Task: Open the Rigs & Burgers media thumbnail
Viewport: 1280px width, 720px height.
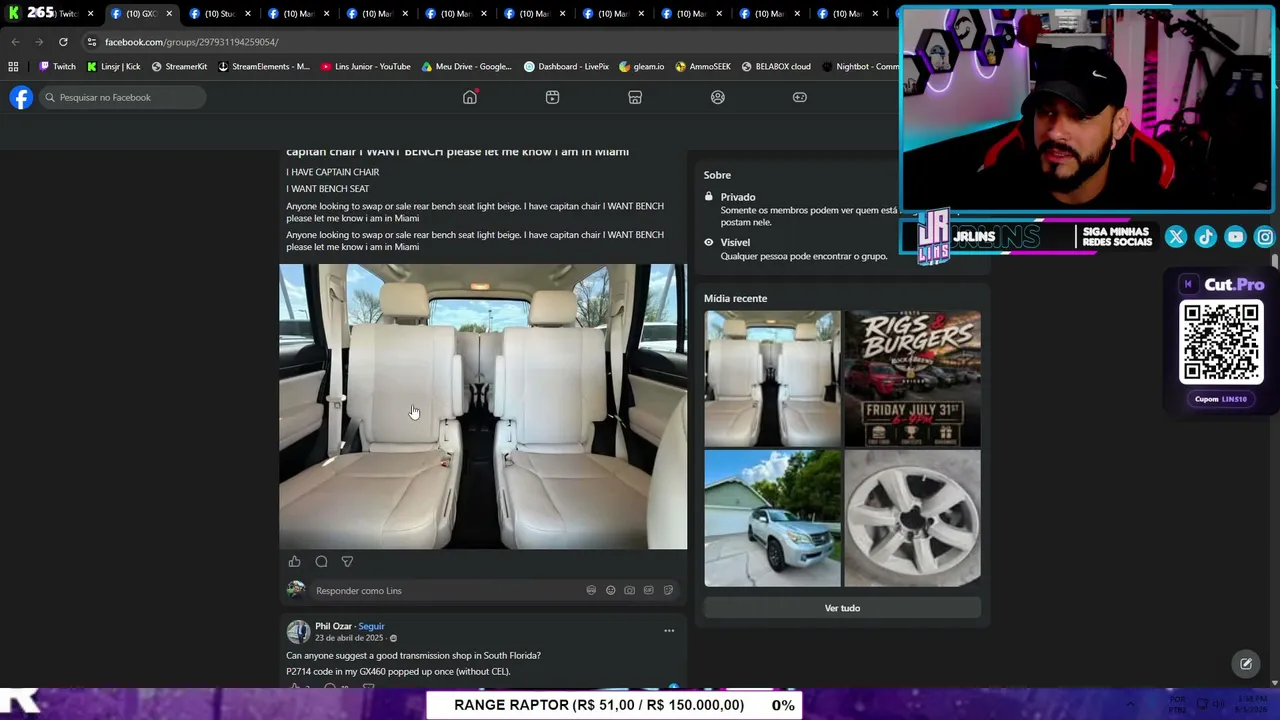Action: pos(912,378)
